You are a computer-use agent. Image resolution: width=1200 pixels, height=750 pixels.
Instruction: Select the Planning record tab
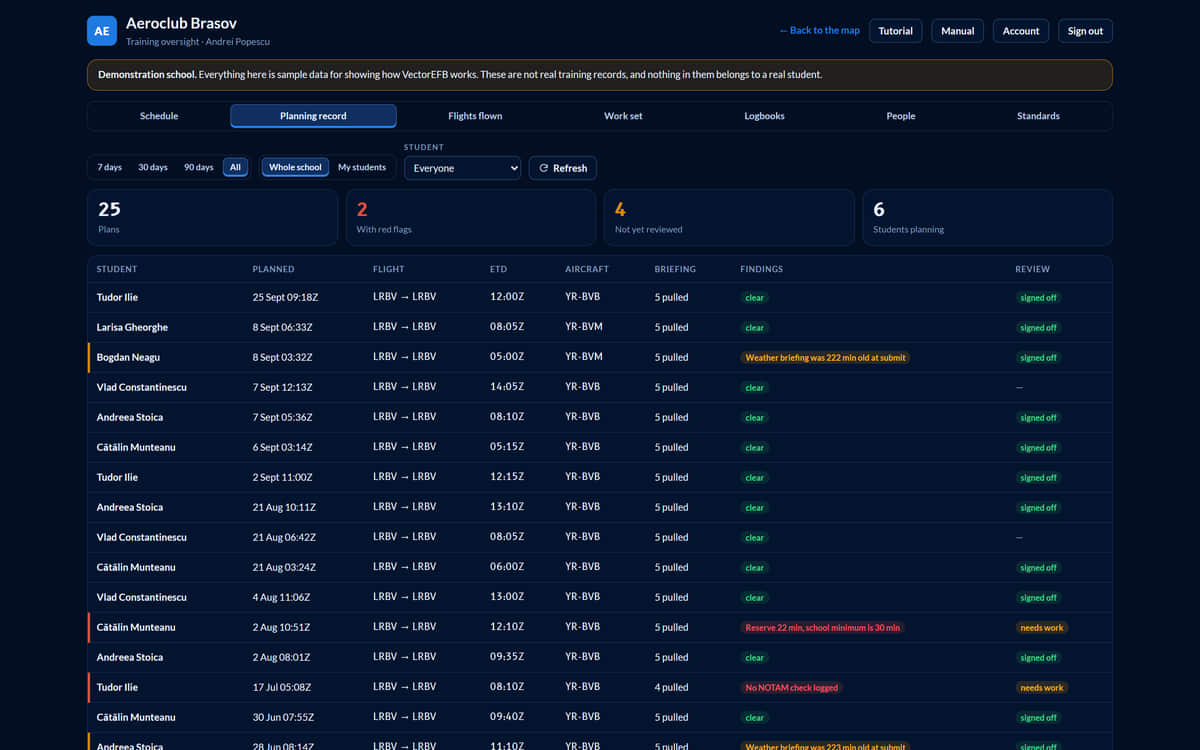[x=313, y=116]
